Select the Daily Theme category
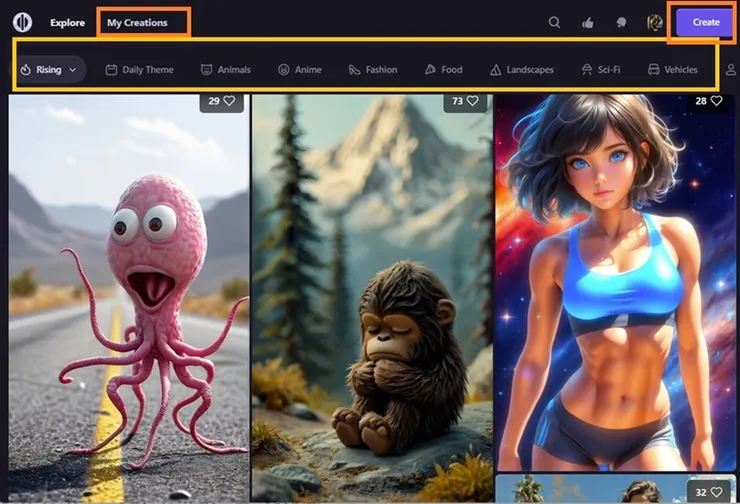 pos(140,70)
